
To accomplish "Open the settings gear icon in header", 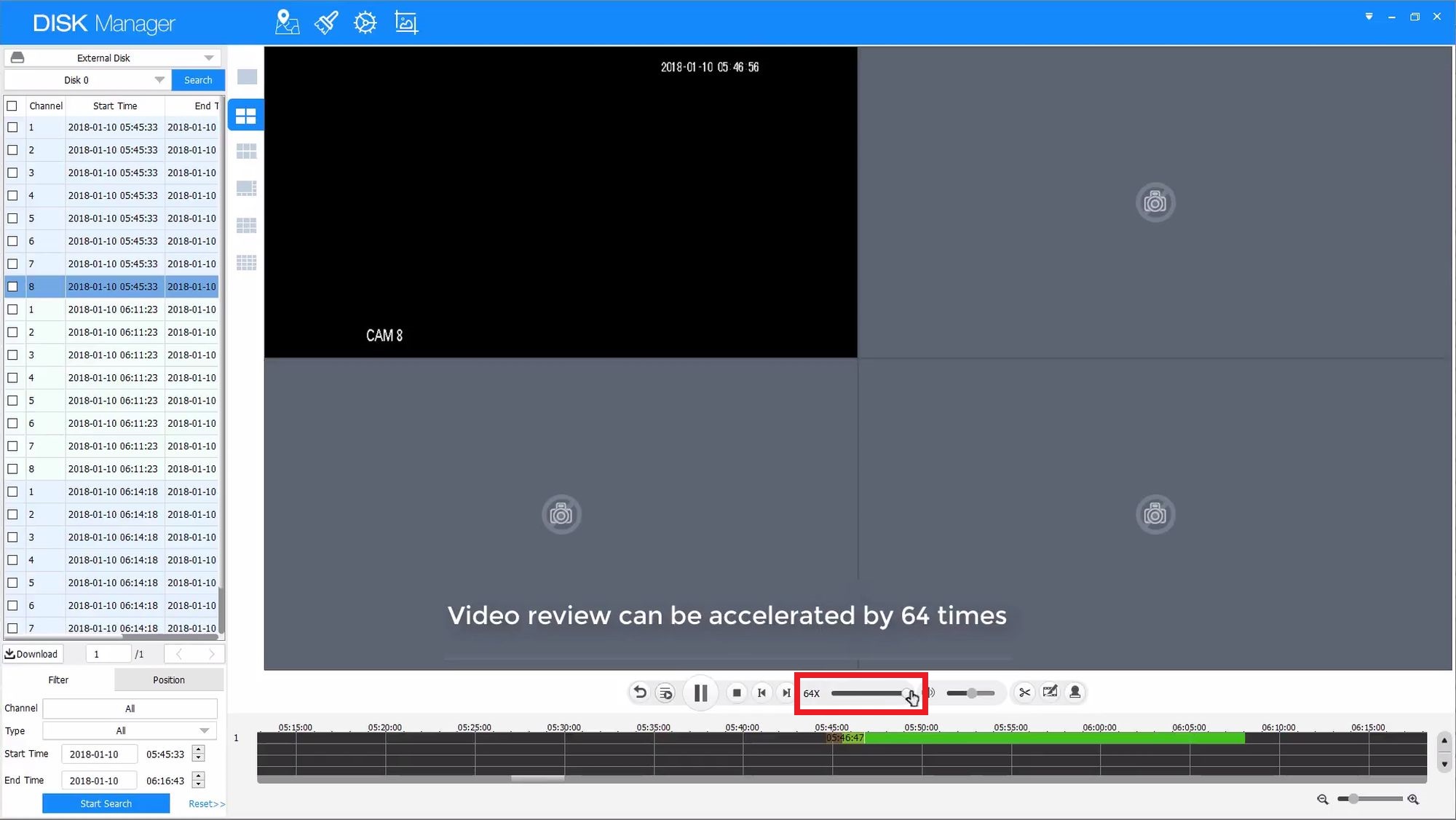I will (365, 23).
